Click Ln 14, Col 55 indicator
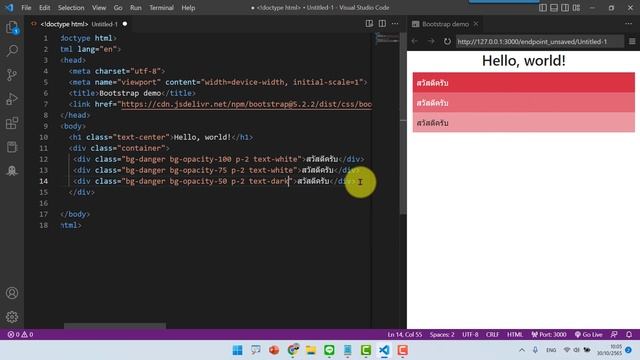 tap(405, 334)
